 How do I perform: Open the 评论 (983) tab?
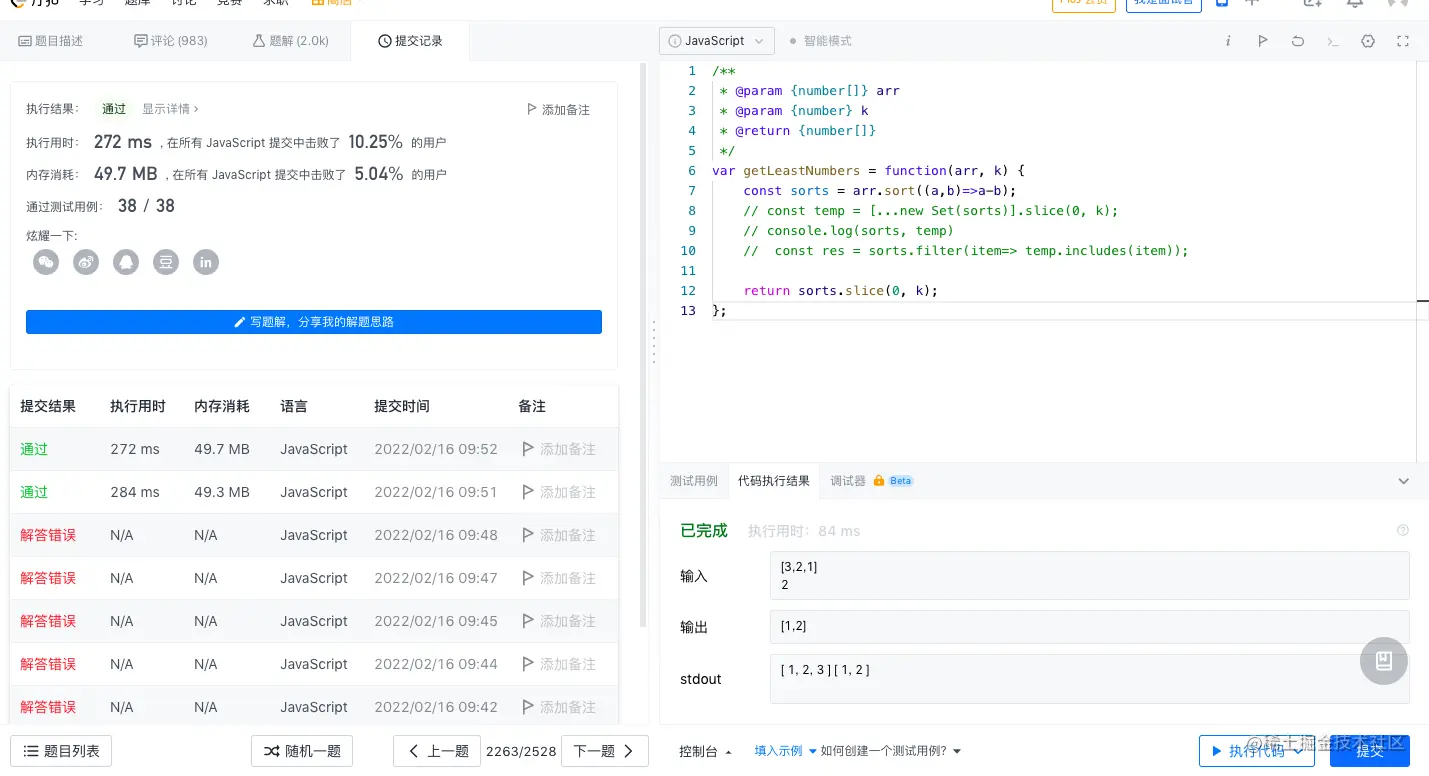(171, 41)
